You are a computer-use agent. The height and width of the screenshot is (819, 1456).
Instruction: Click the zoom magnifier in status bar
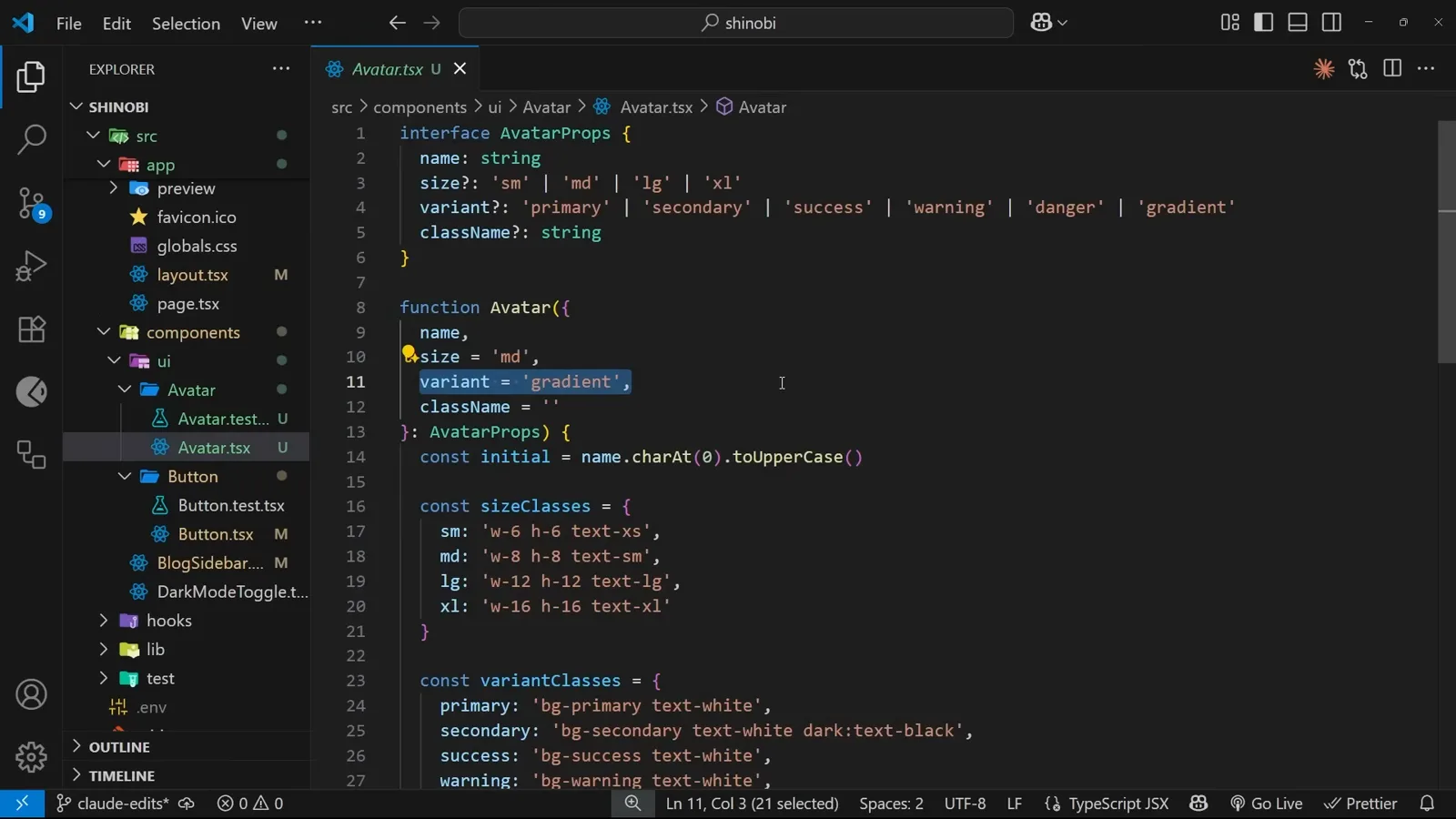click(632, 804)
